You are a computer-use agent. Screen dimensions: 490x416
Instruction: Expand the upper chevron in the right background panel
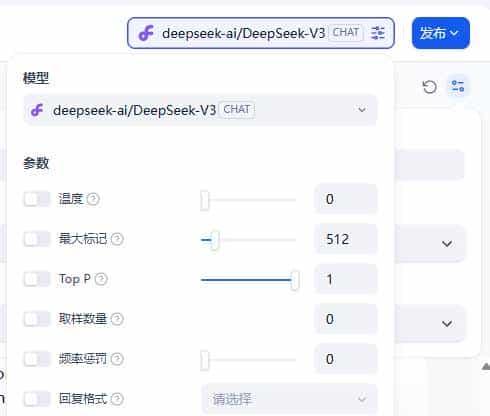point(447,244)
